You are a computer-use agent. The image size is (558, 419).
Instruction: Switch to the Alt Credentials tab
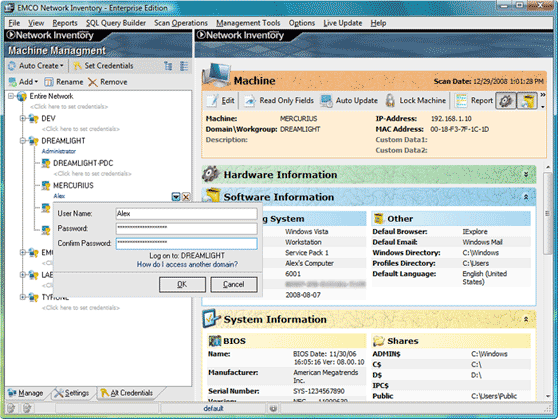pos(127,393)
